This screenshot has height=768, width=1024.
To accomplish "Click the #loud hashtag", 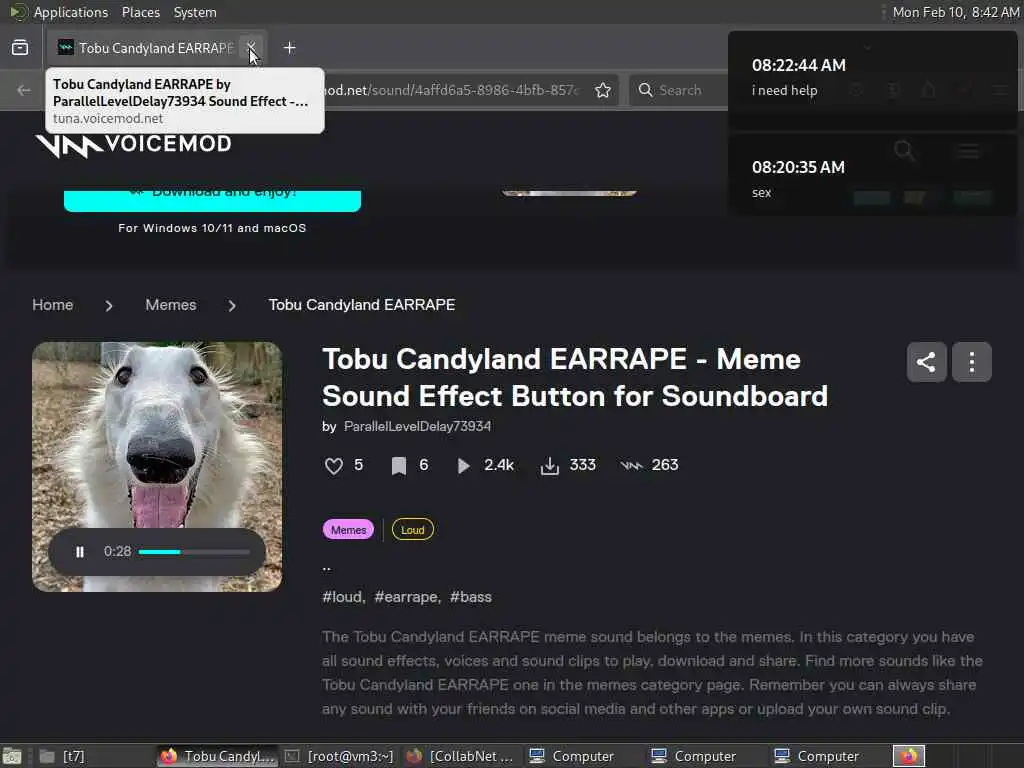I will 342,597.
